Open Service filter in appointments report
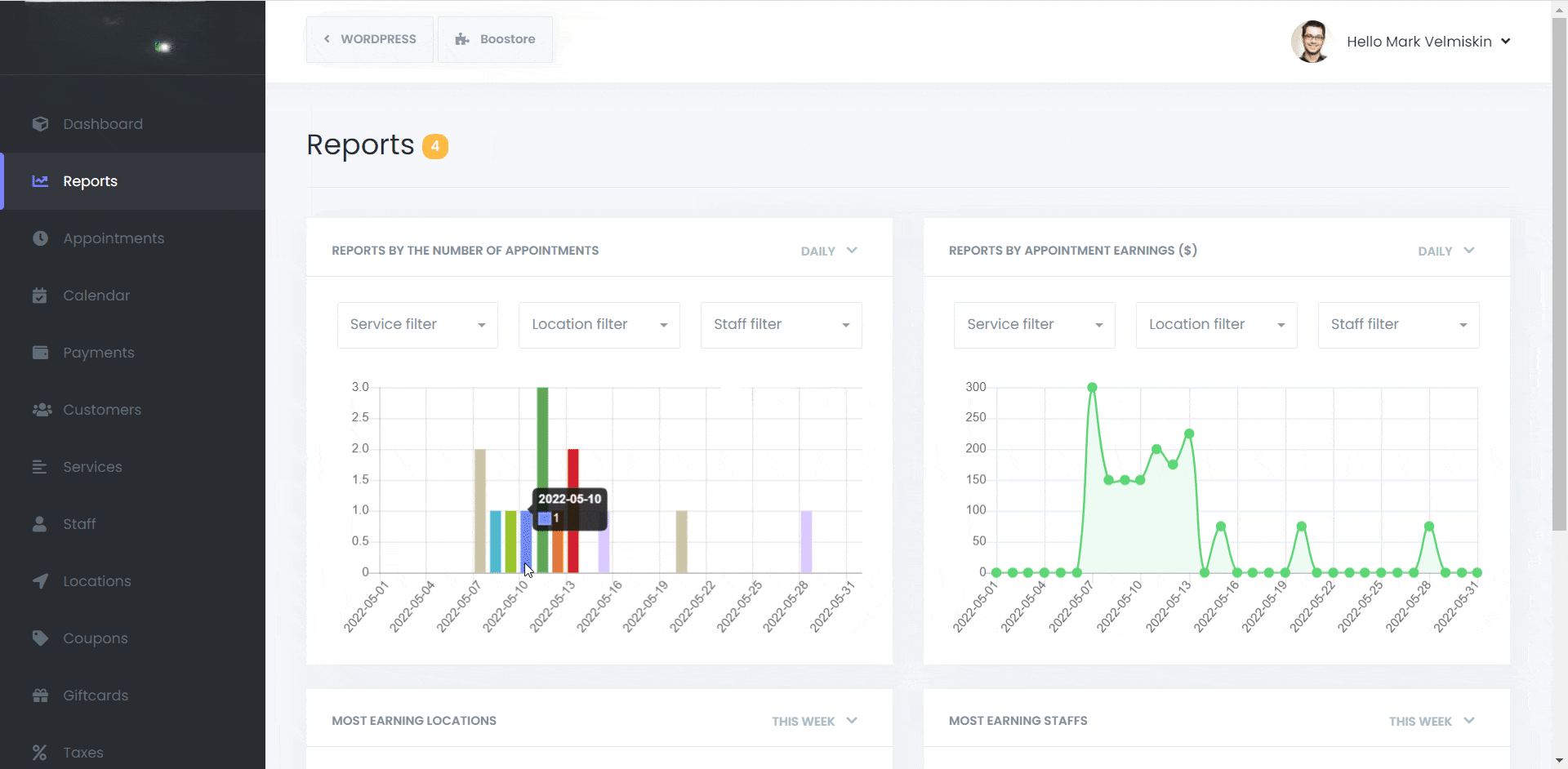Image resolution: width=1568 pixels, height=769 pixels. click(417, 325)
